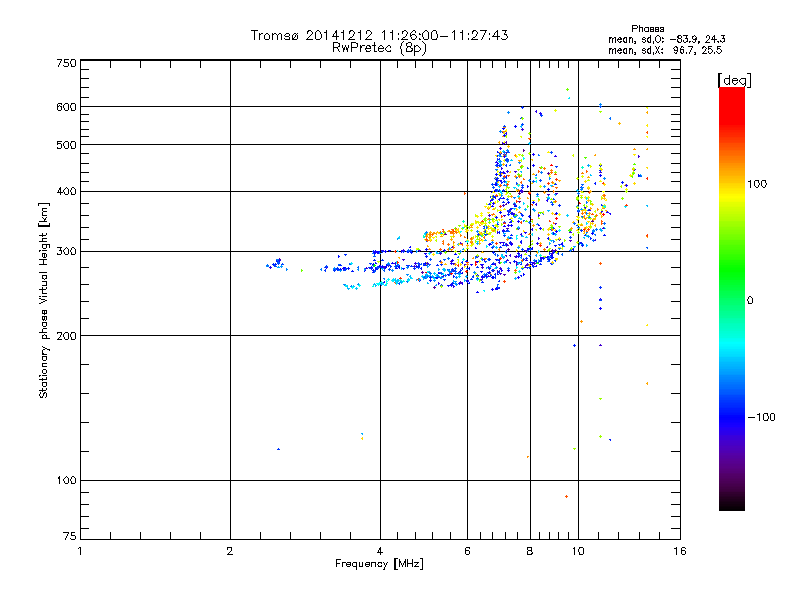The image size is (800, 600).
Task: Click the x-axis tick label "6"
Action: tap(467, 551)
